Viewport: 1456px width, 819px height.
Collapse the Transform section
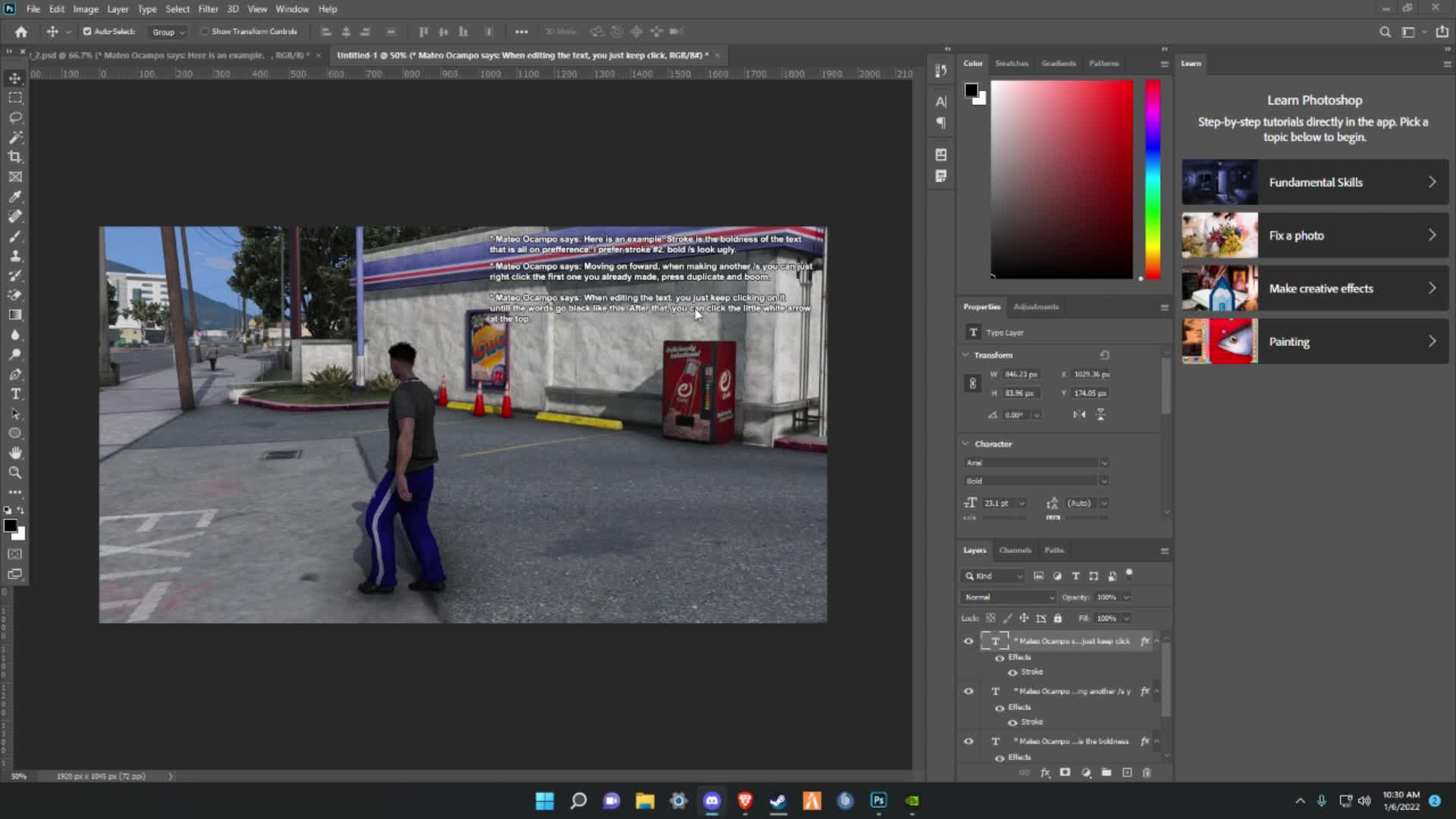[965, 355]
